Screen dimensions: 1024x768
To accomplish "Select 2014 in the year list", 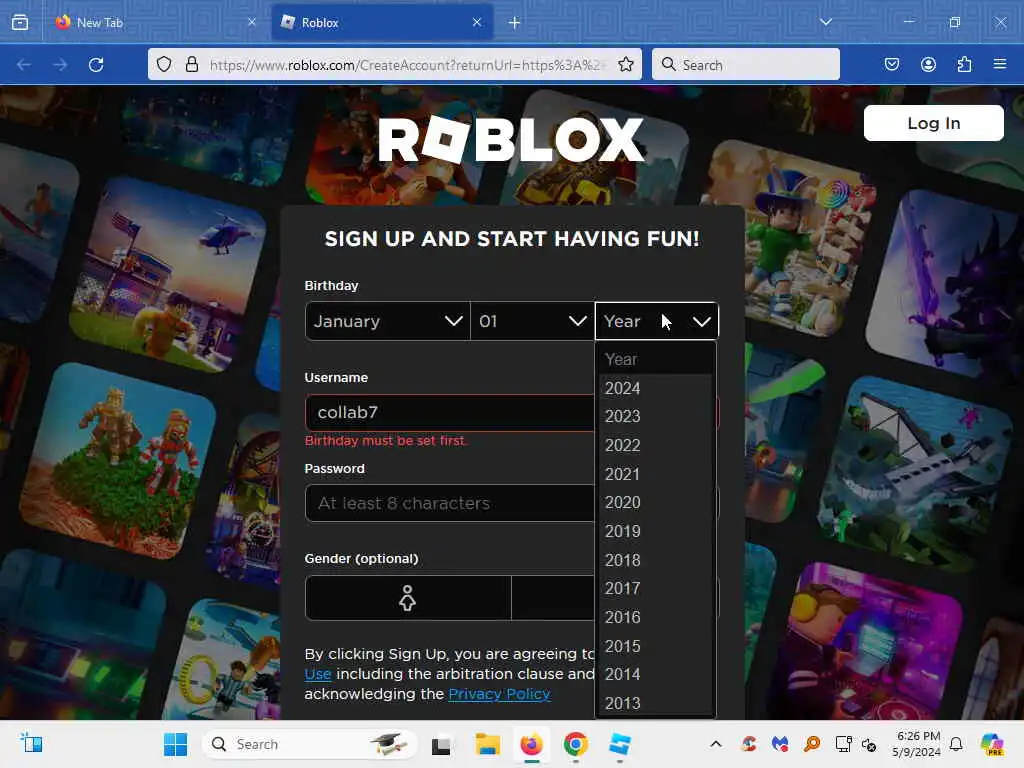I will tap(655, 674).
